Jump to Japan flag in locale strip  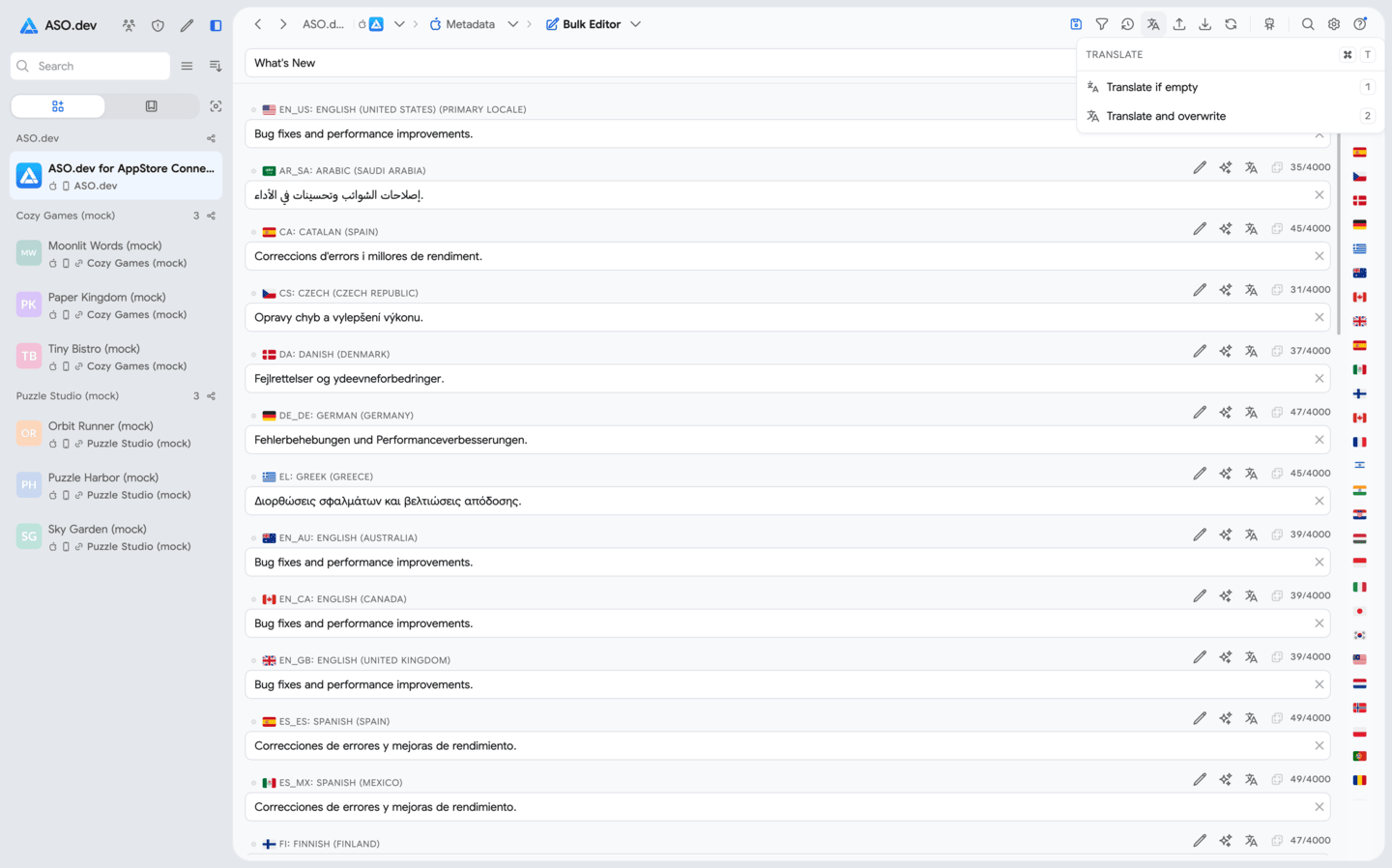[1359, 611]
